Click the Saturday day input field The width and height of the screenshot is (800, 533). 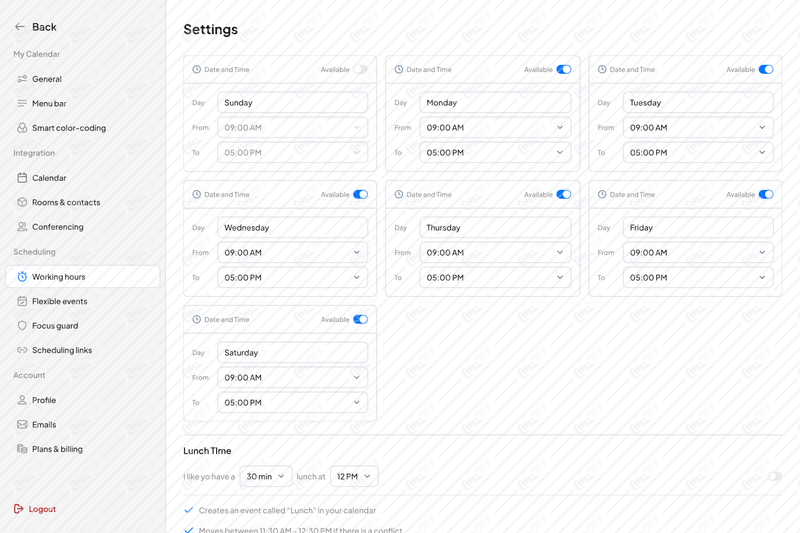pos(292,352)
